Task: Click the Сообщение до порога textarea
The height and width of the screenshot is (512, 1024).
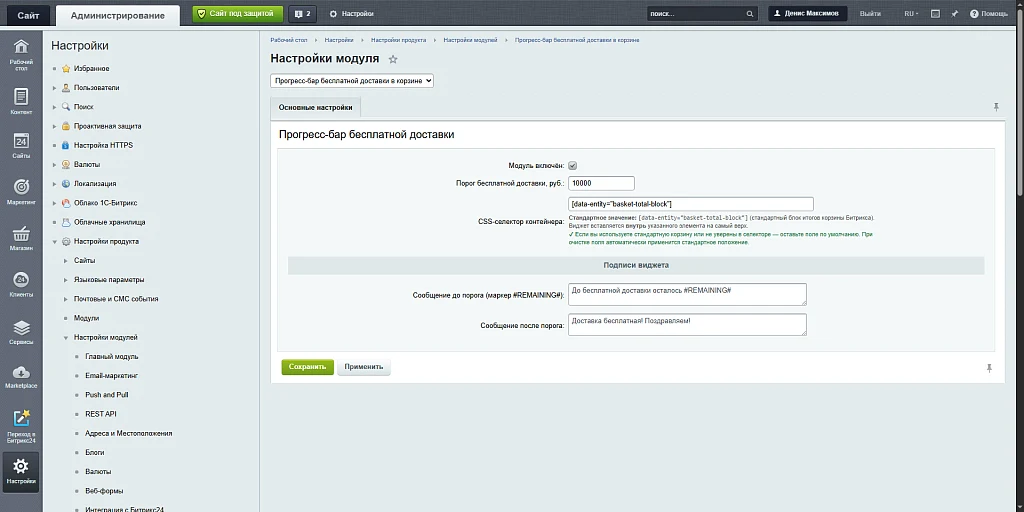Action: 687,294
